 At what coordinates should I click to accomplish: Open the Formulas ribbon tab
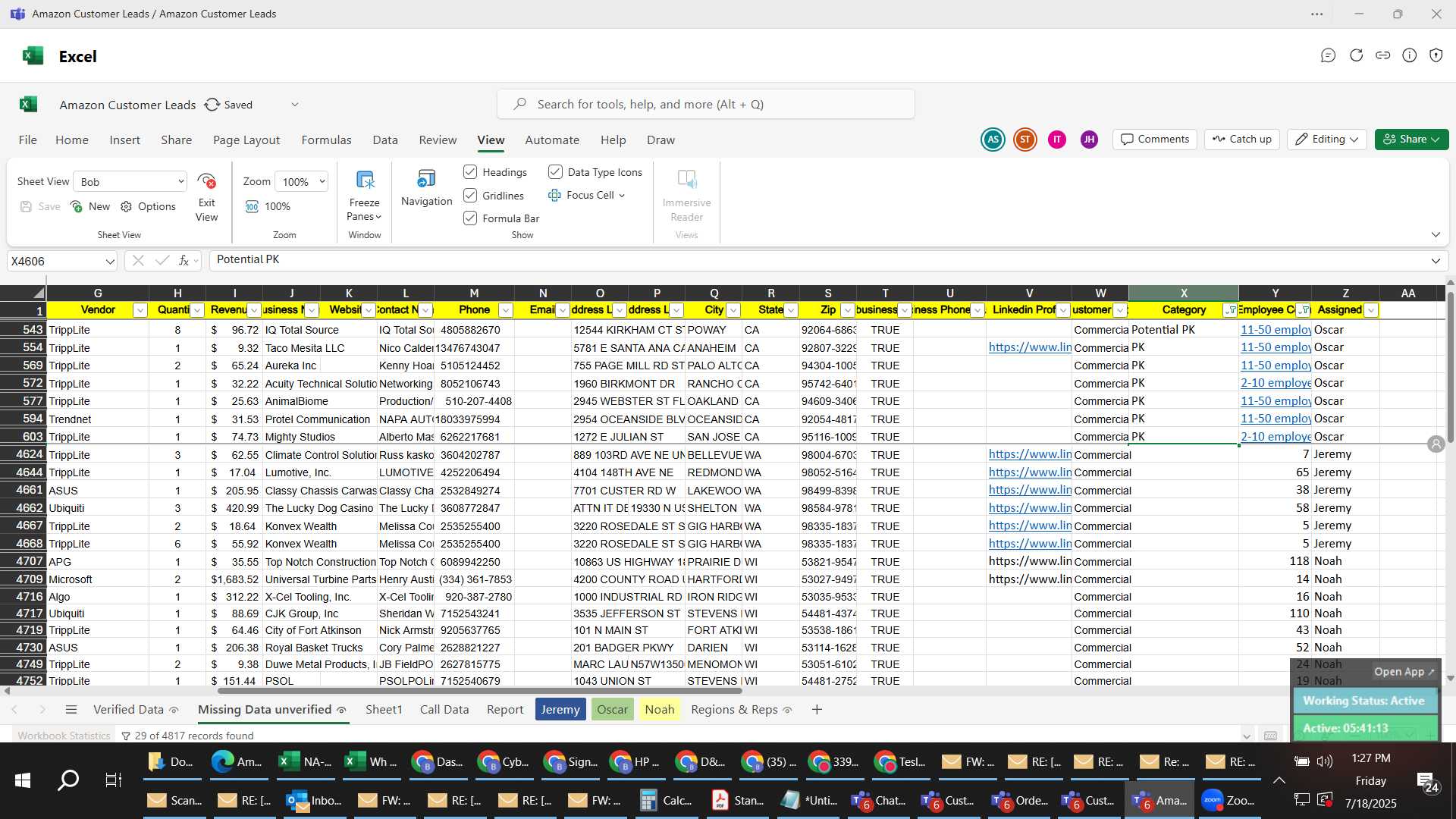(x=326, y=140)
